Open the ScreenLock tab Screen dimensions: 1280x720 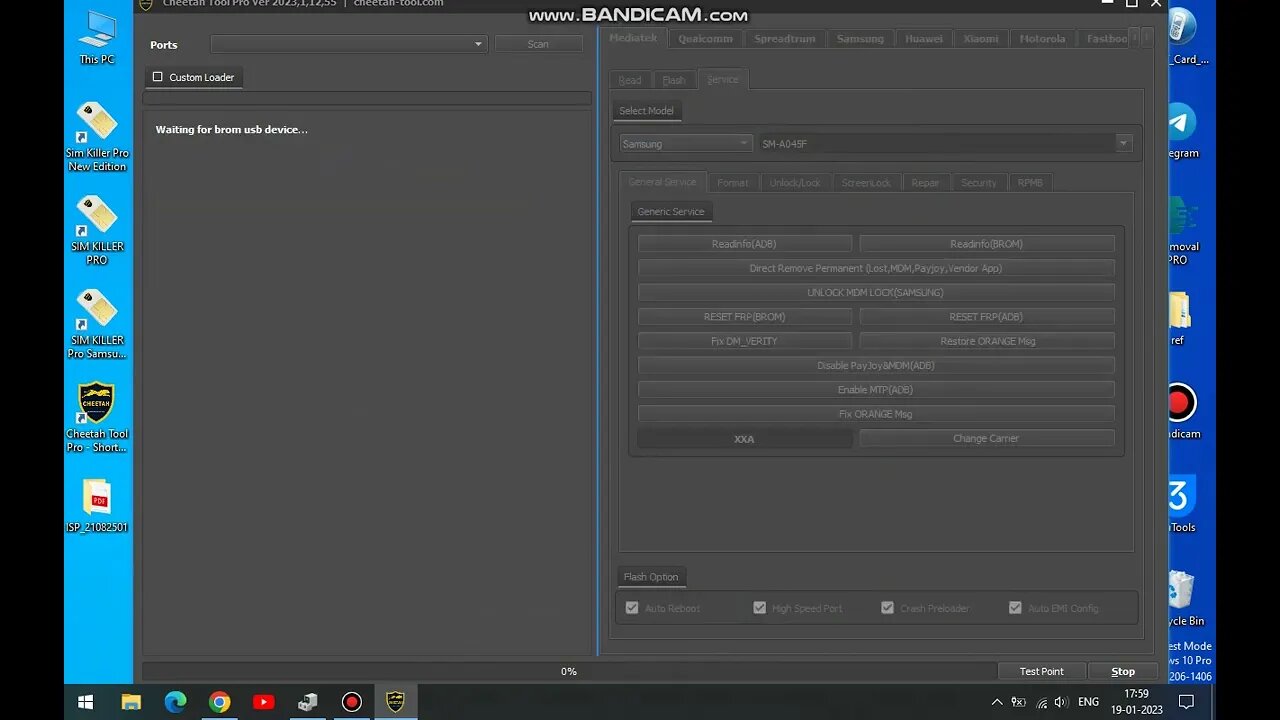click(866, 182)
